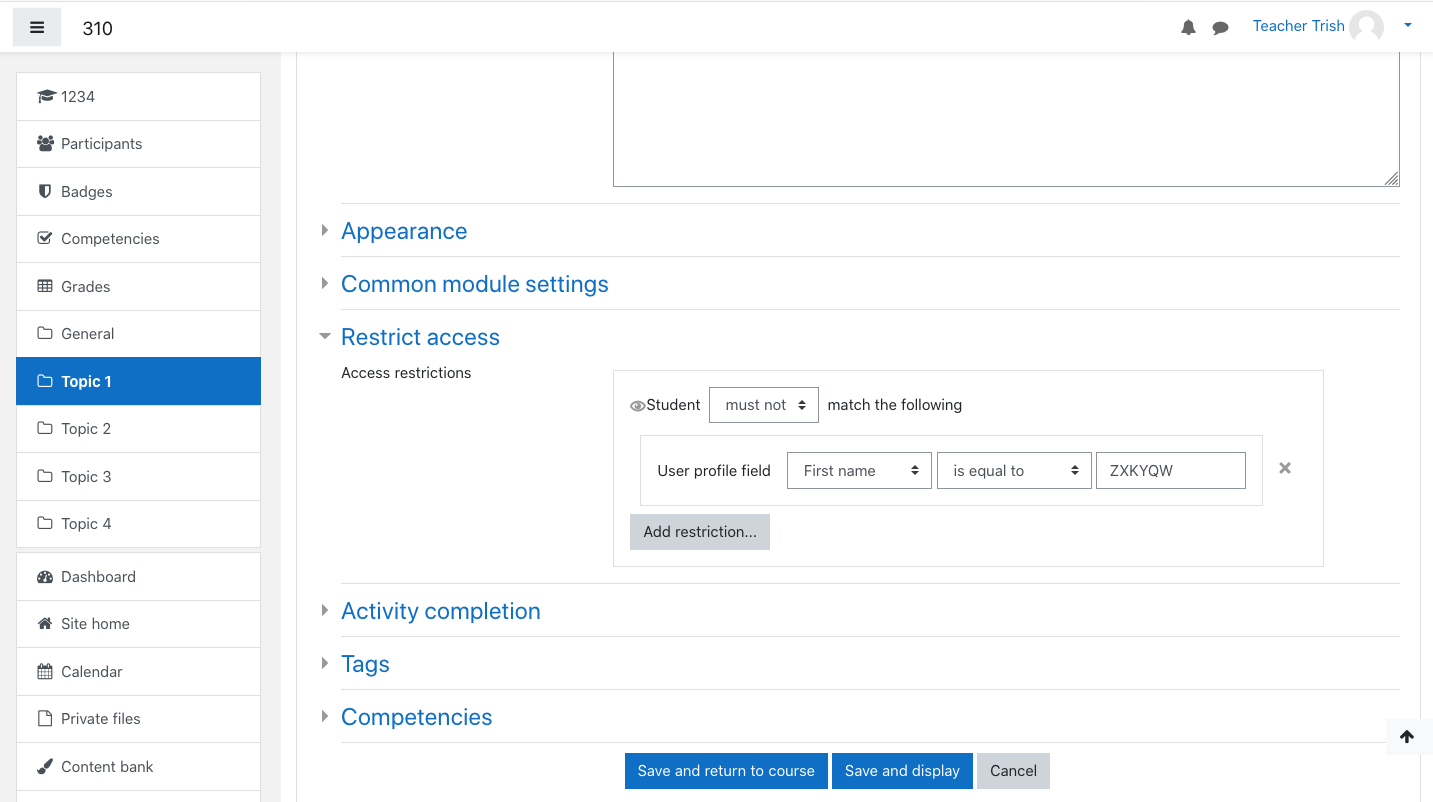Click Save and display button

[902, 771]
